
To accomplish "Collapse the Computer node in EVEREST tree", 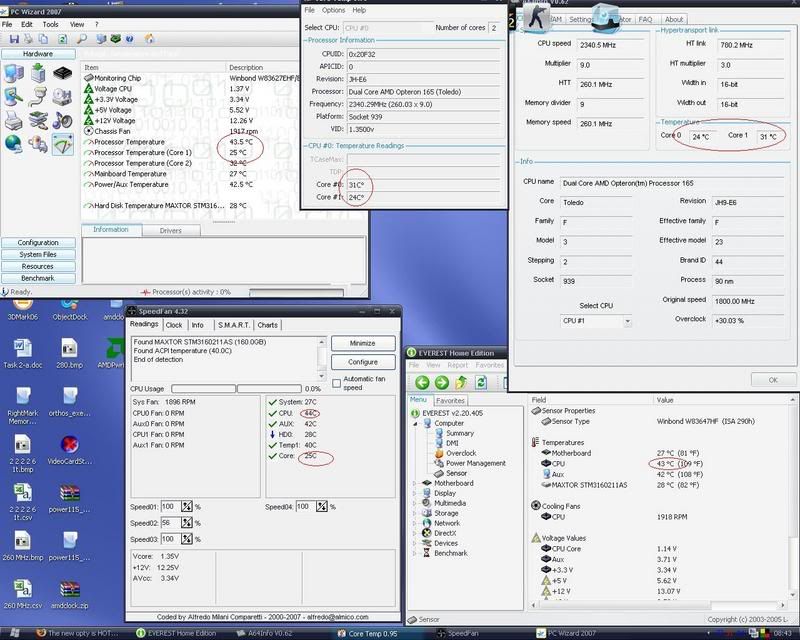I will tap(415, 423).
